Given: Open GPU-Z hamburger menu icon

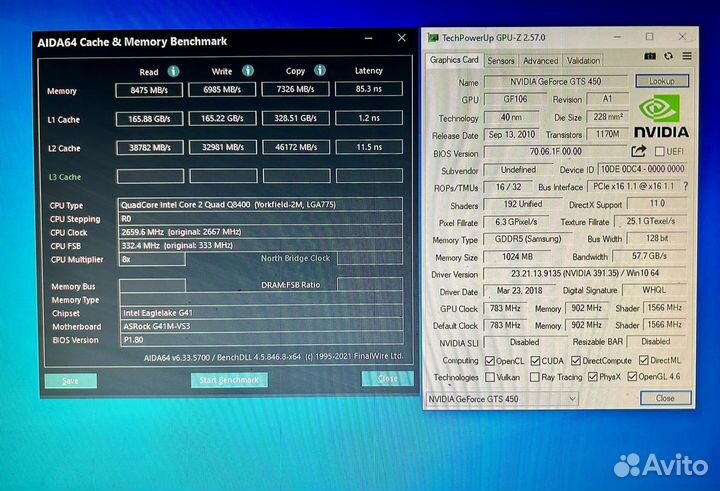Looking at the screenshot, I should pos(687,56).
